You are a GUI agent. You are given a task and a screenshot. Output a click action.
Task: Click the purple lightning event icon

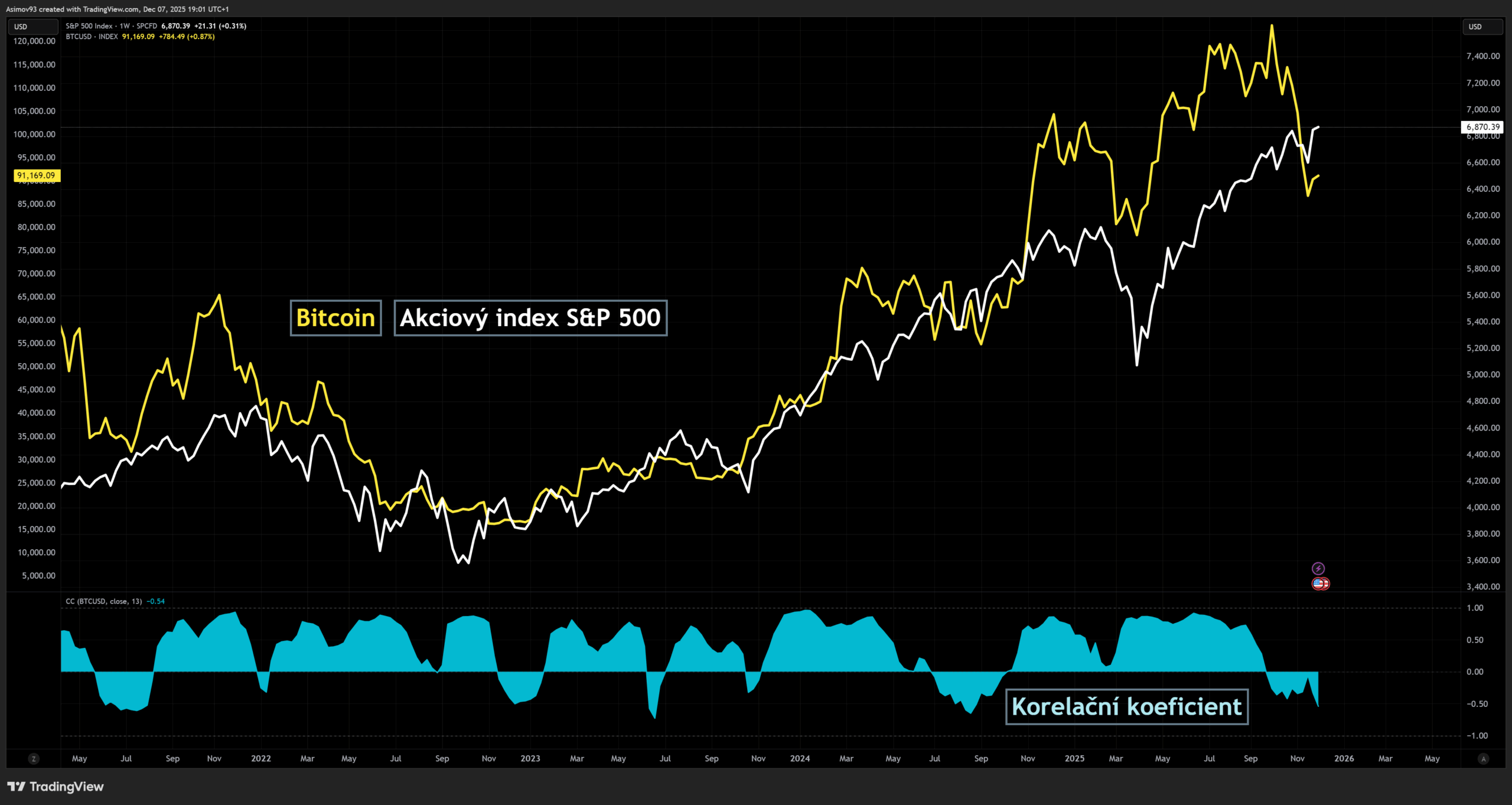1318,568
